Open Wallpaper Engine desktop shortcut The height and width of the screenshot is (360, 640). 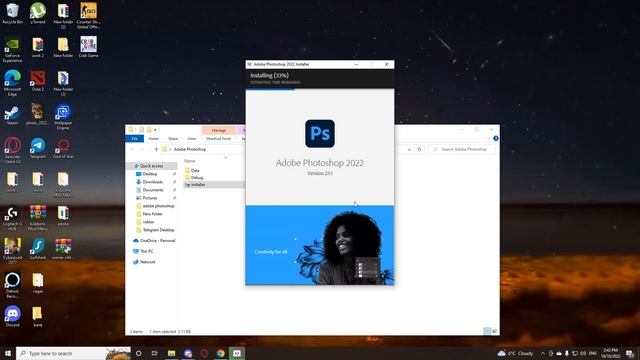tap(63, 117)
